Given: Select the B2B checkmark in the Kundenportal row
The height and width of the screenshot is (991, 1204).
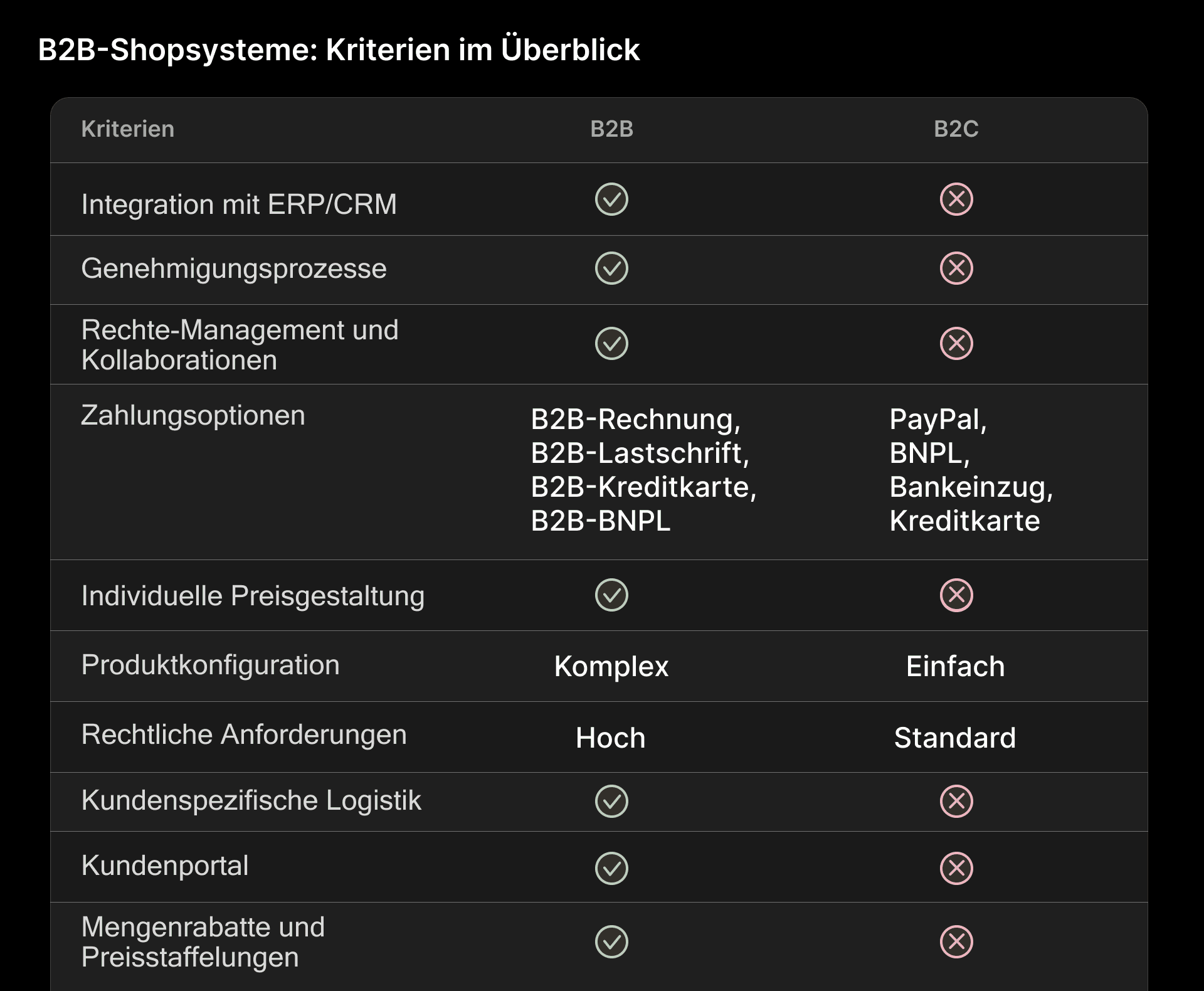Looking at the screenshot, I should 611,868.
